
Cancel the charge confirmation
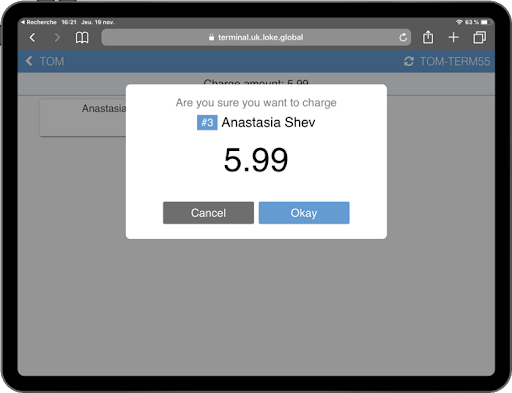coord(208,213)
